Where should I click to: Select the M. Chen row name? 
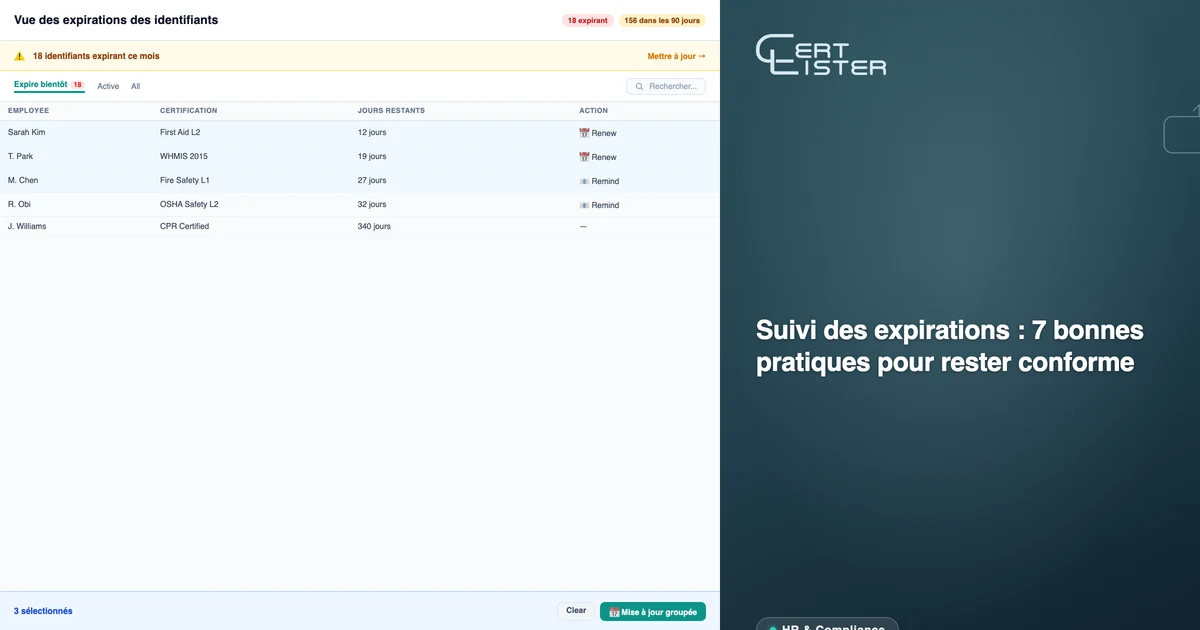[23, 180]
